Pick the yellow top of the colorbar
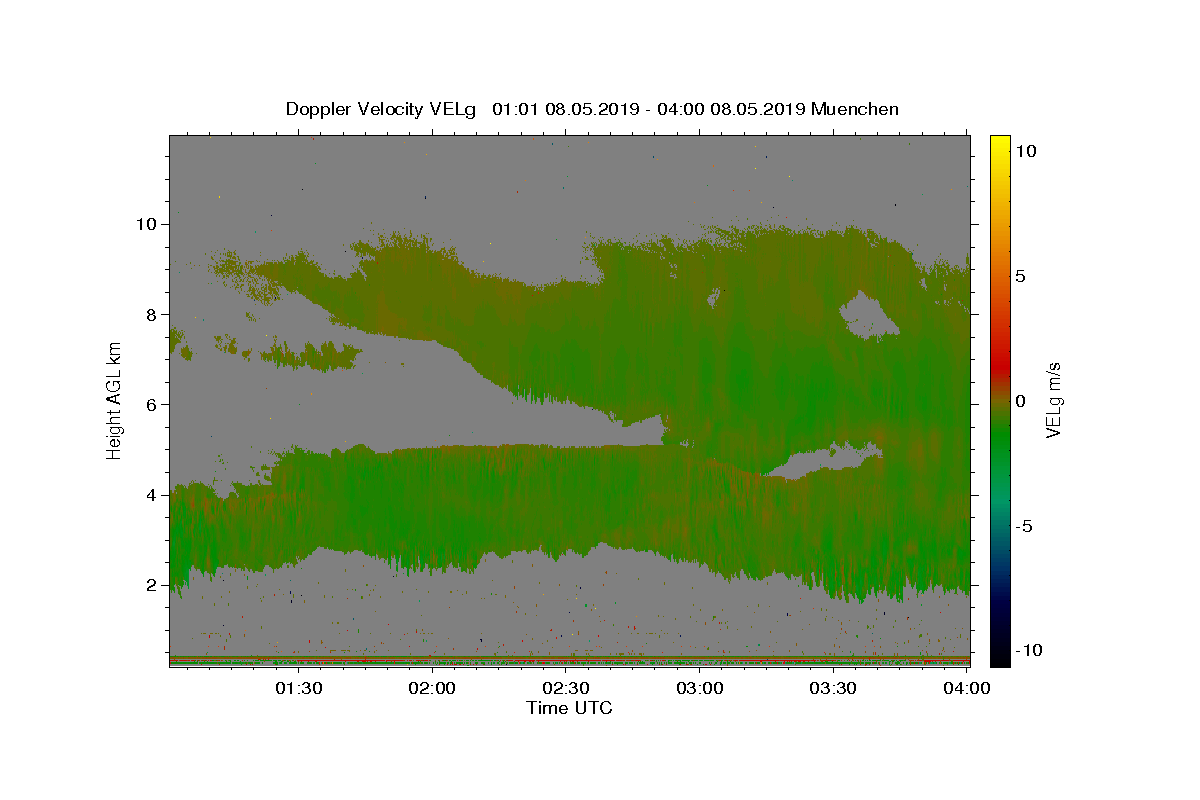1200x800 pixels. [x=1000, y=142]
